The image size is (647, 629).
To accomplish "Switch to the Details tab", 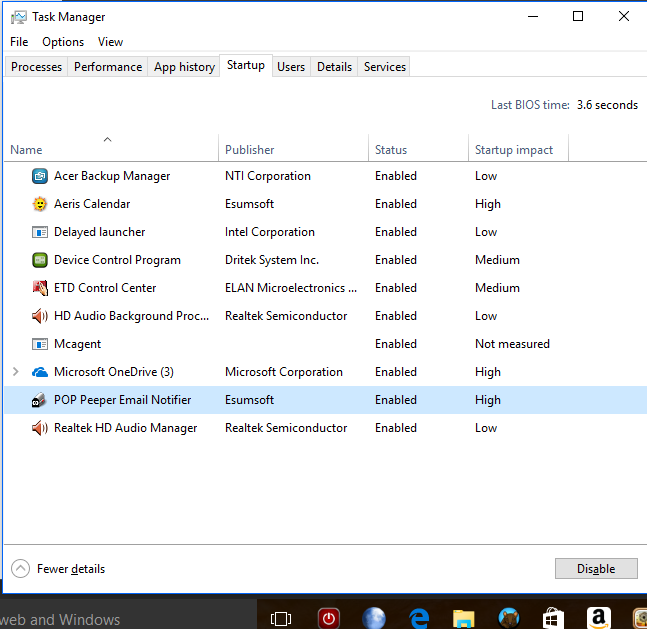I will pos(334,67).
